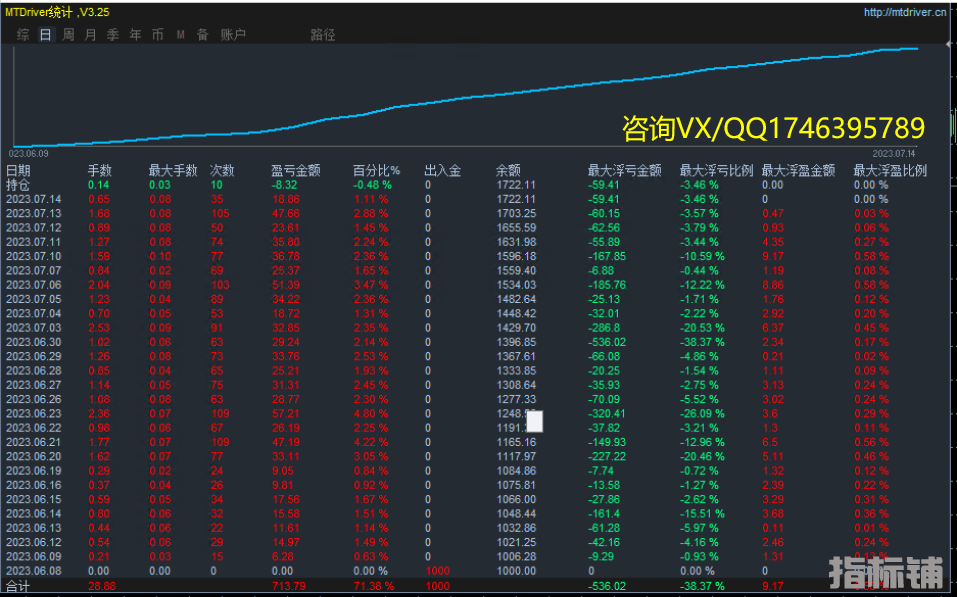Click the 最大浮亏金额 column header

tap(624, 171)
